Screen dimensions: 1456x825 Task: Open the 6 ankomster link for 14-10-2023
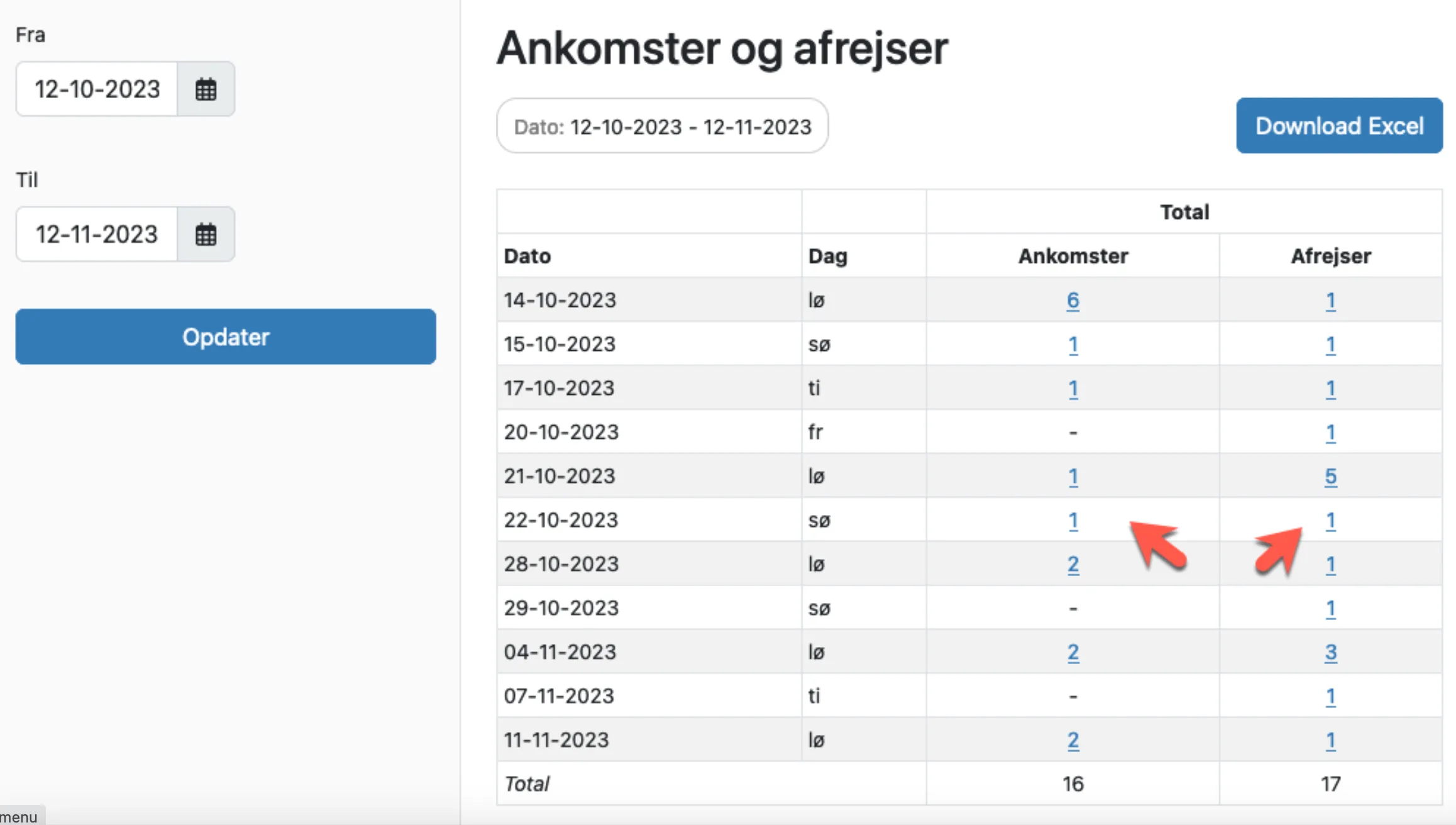pyautogui.click(x=1072, y=300)
